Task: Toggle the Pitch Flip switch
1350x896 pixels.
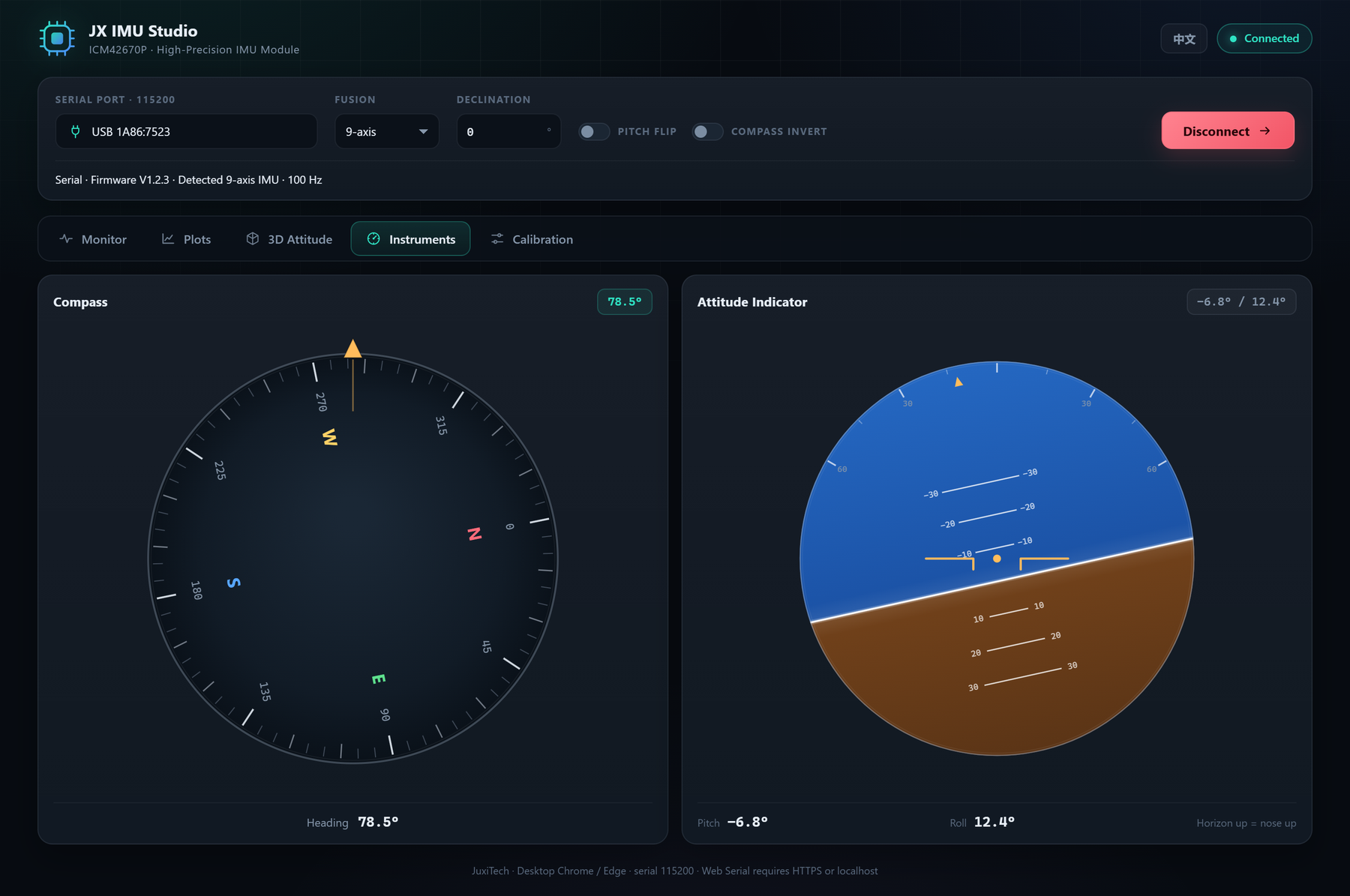Action: pos(594,132)
